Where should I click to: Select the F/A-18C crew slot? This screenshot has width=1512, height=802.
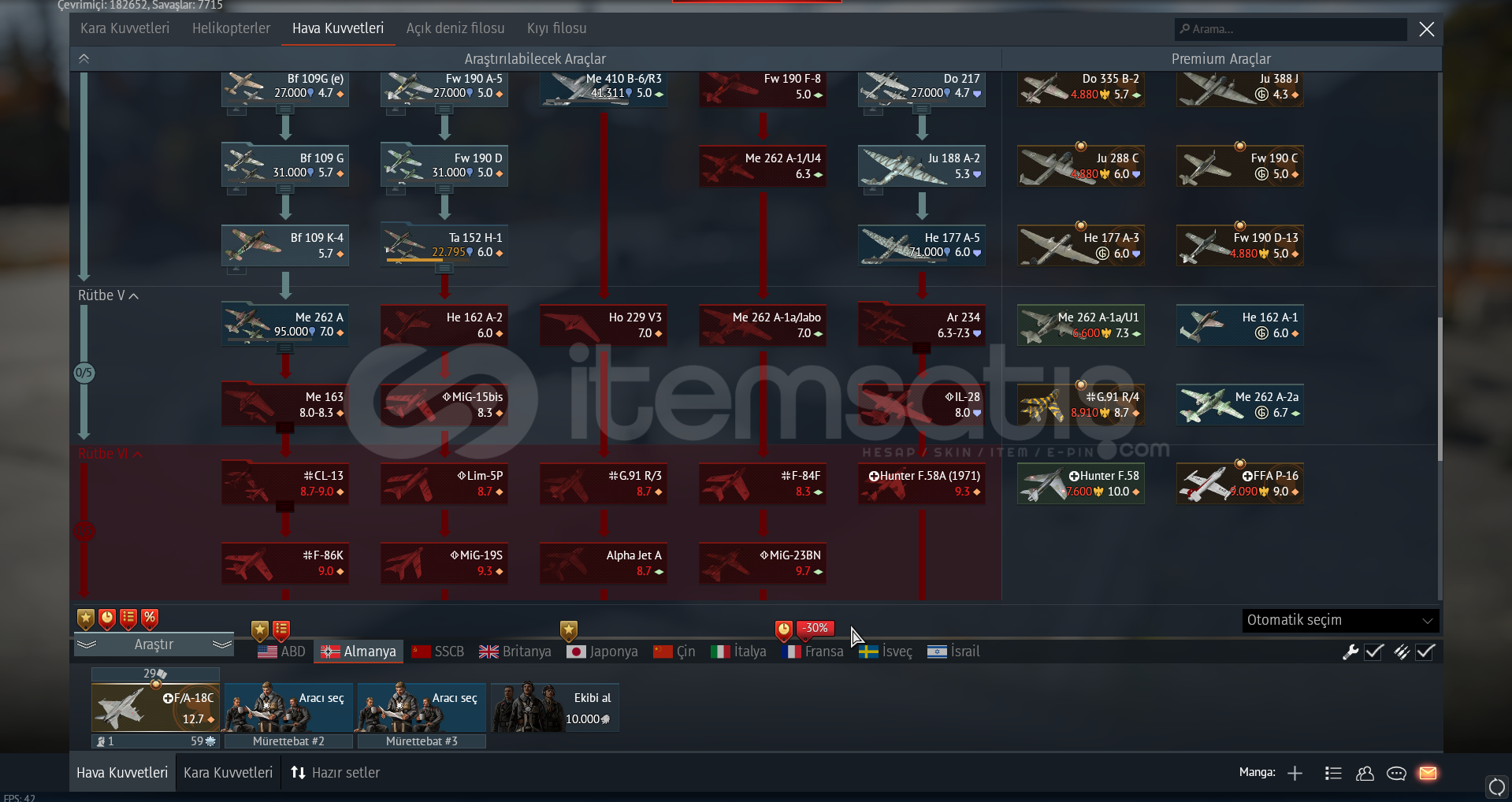pyautogui.click(x=155, y=708)
